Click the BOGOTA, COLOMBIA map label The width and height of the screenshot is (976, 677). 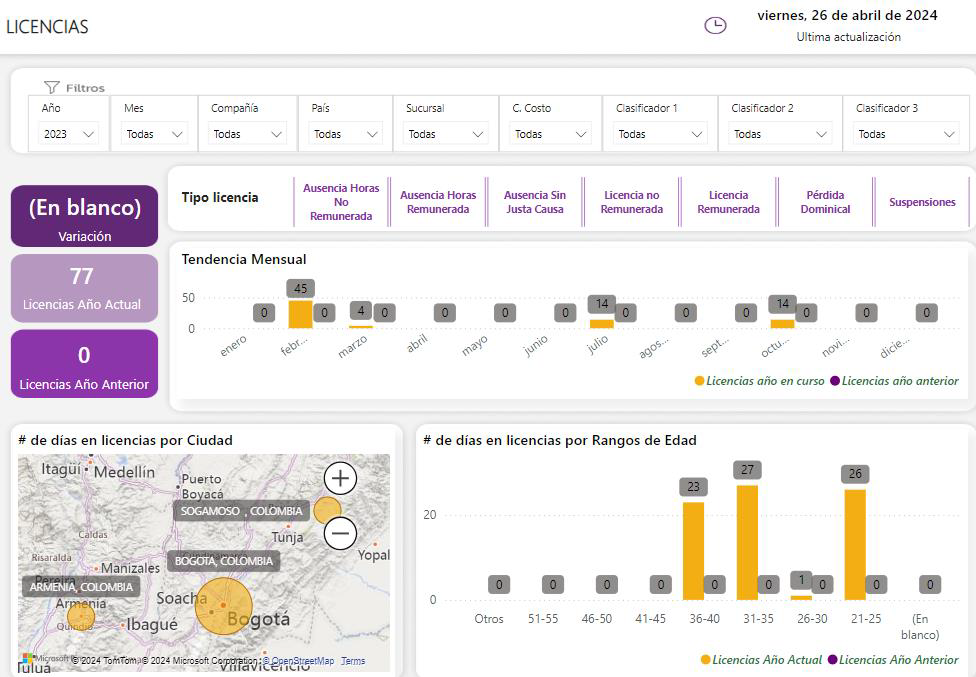(223, 561)
